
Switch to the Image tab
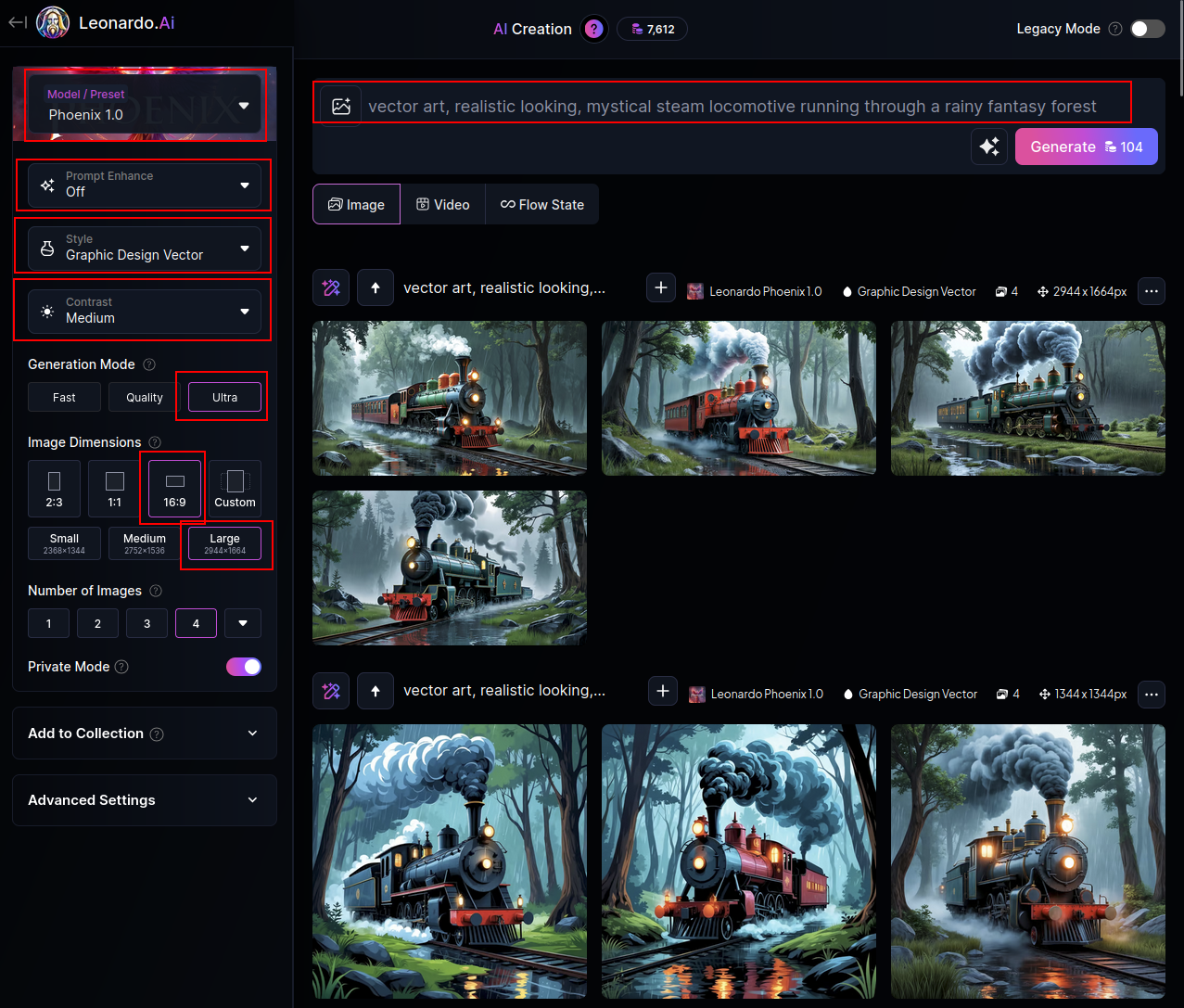[x=356, y=205]
